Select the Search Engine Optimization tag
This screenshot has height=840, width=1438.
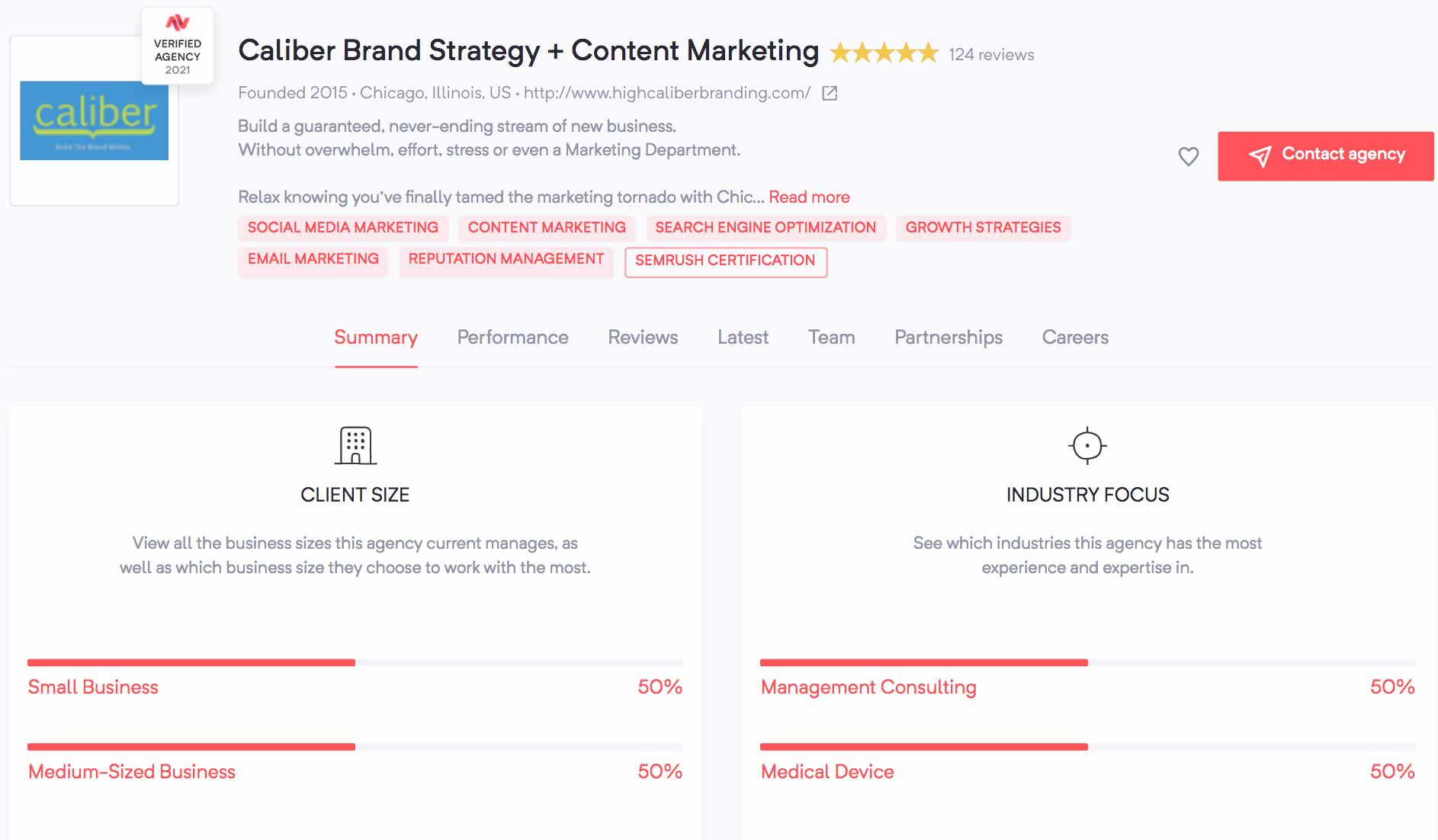pos(766,227)
